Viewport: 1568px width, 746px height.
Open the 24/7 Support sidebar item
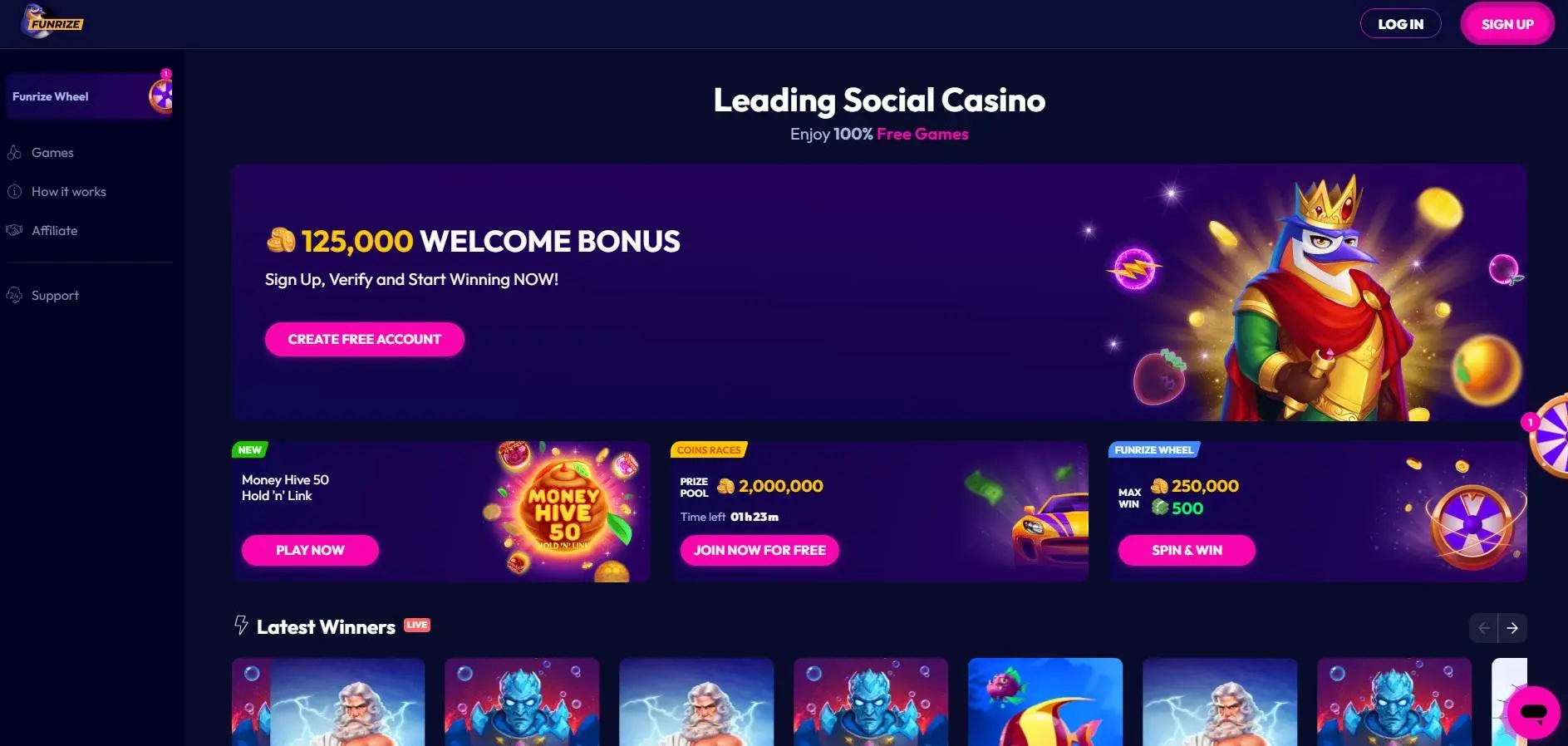55,296
